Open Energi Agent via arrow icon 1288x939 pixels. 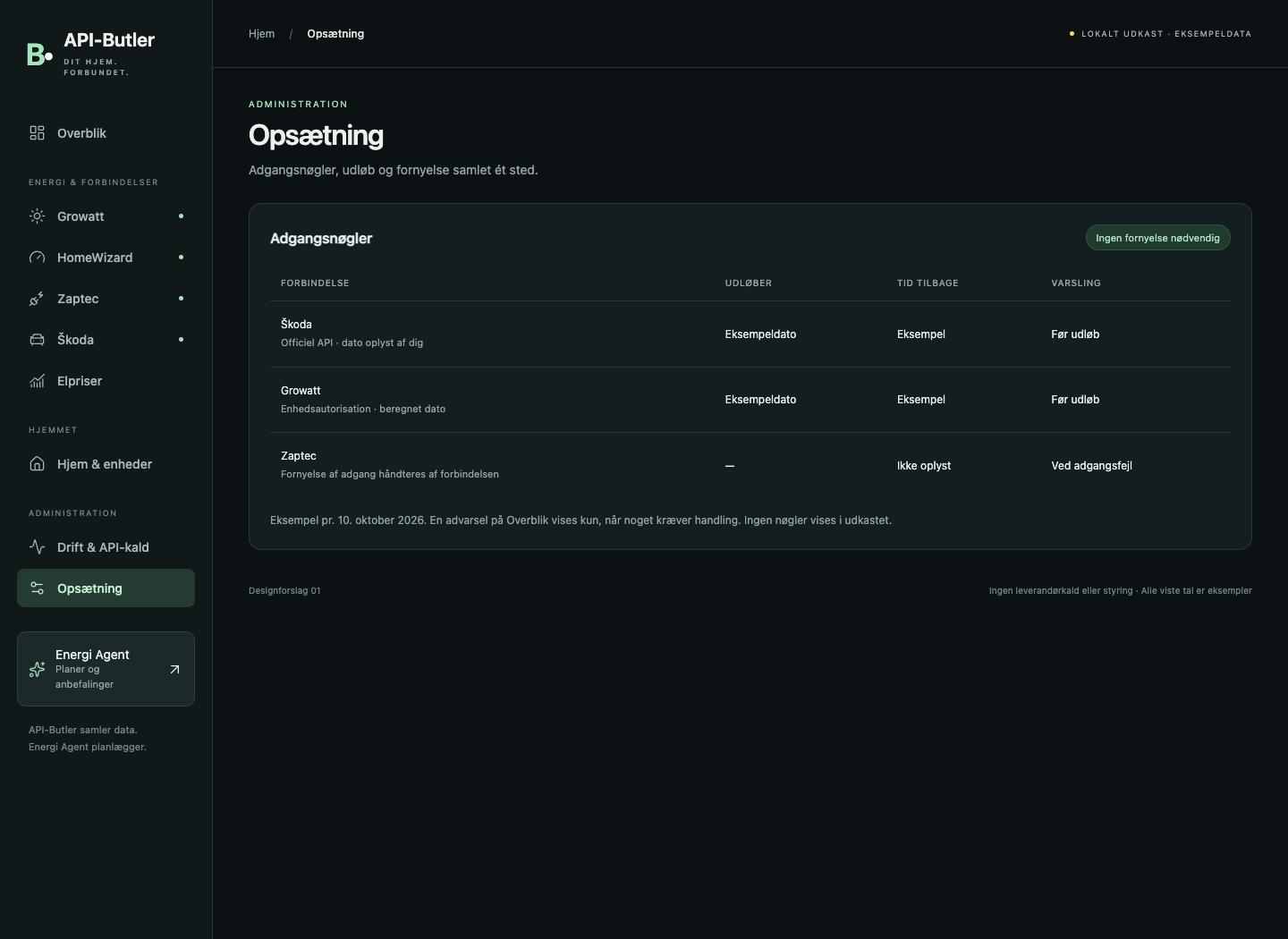tap(174, 669)
